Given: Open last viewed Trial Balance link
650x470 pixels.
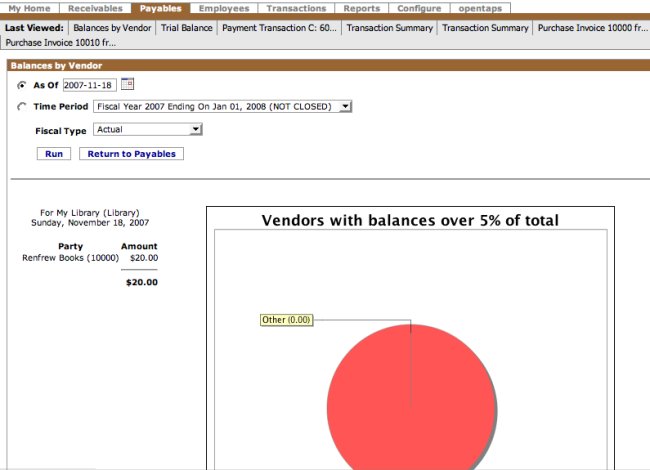Looking at the screenshot, I should coord(187,28).
